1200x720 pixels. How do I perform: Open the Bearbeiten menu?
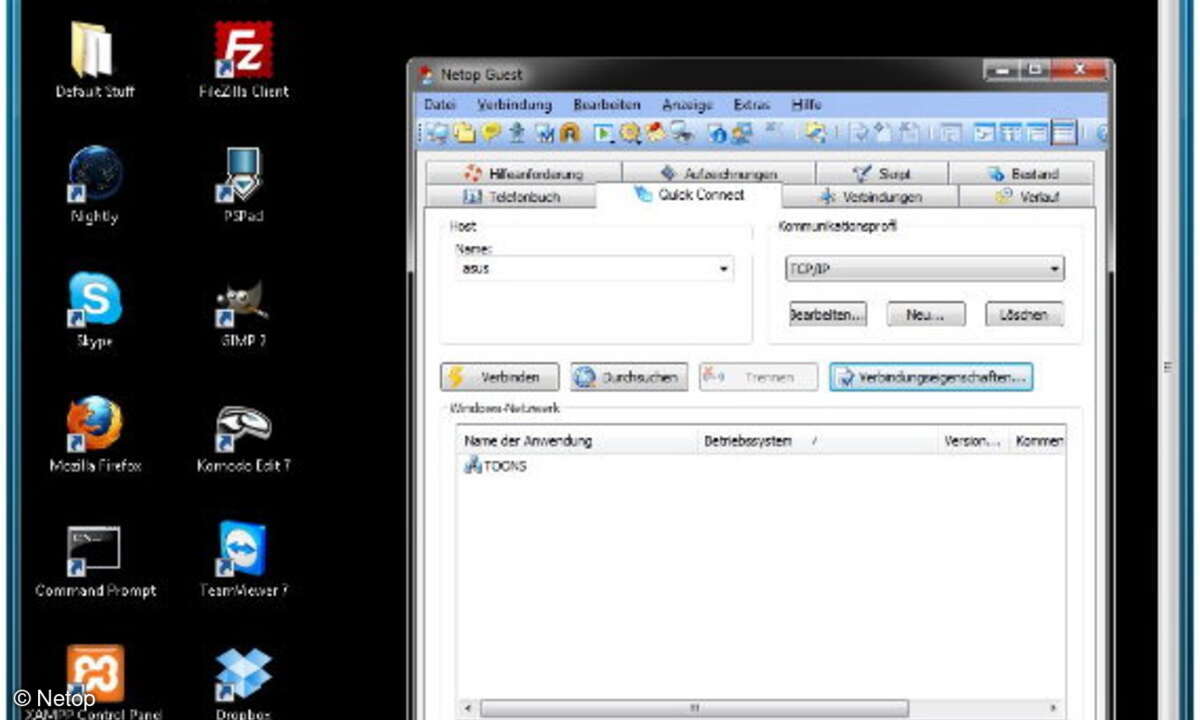[607, 104]
